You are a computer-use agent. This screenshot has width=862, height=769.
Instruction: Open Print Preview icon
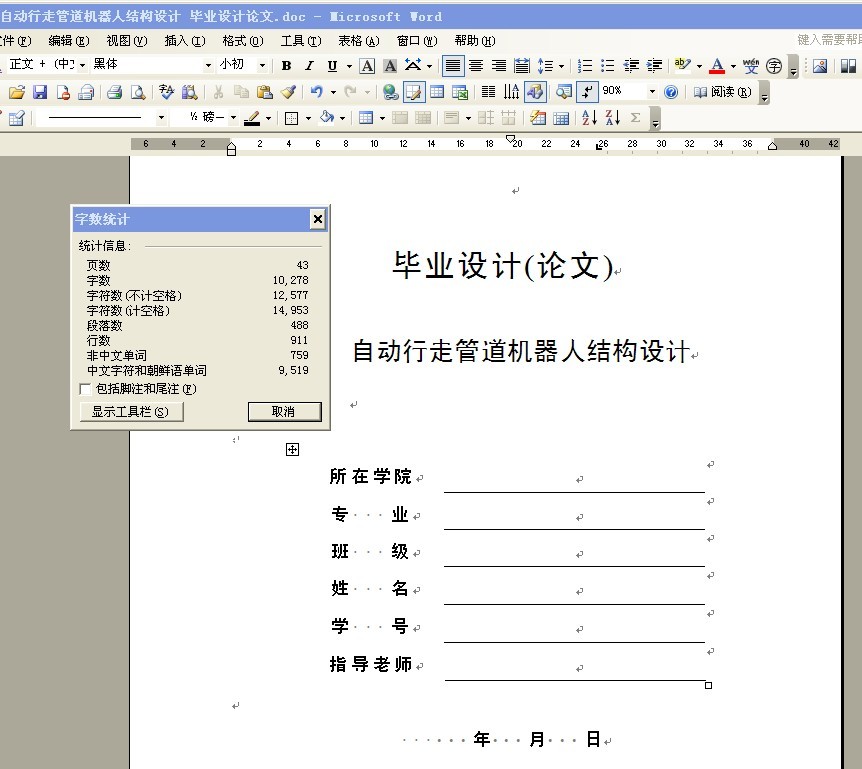point(138,92)
